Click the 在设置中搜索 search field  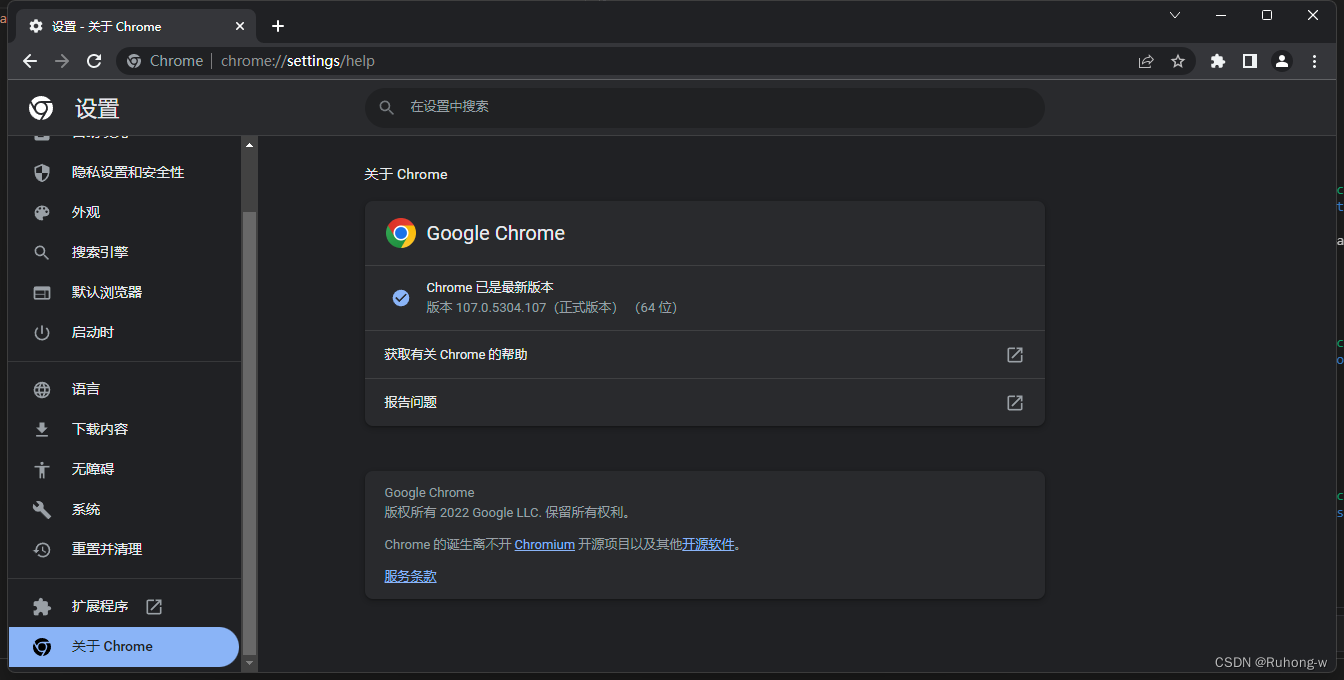tap(704, 107)
